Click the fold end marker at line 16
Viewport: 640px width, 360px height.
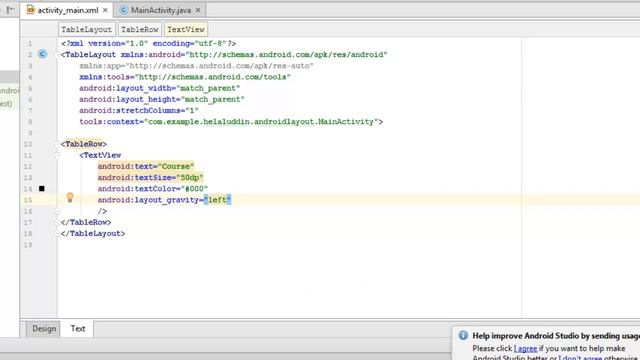pos(58,211)
